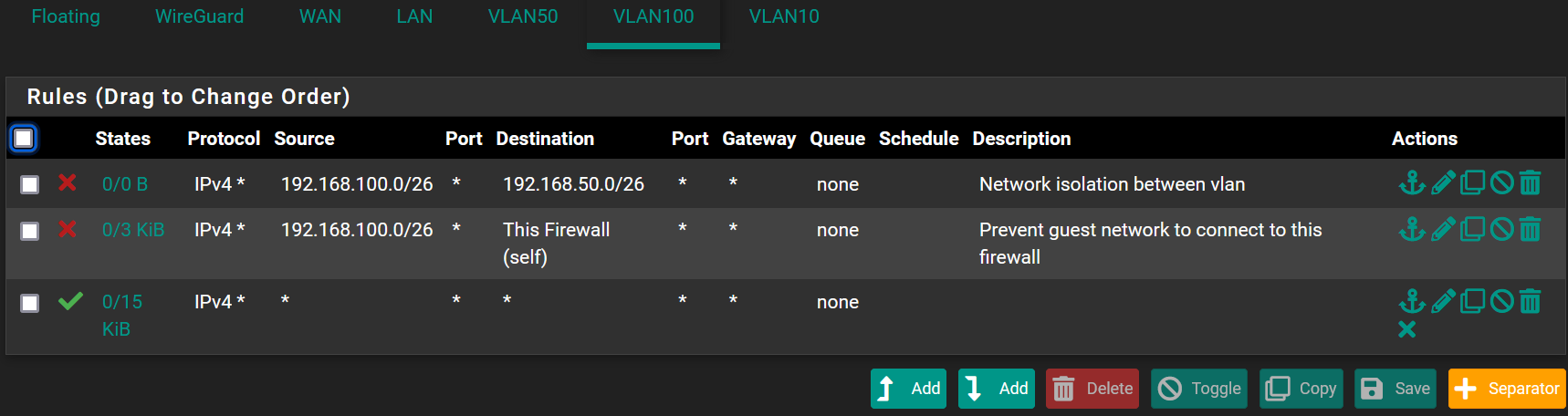This screenshot has width=1568, height=416.
Task: Tick checkbox for This Firewall (self) rule
Action: click(30, 231)
